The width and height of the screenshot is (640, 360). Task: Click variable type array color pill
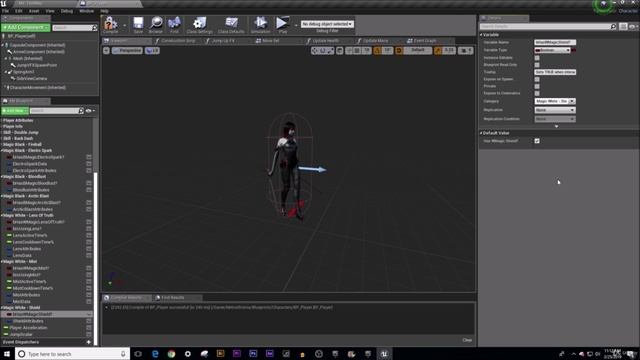(573, 50)
